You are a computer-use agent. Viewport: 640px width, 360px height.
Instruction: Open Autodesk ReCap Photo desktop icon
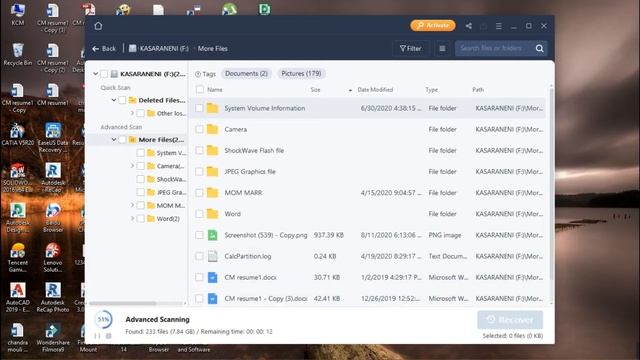click(53, 298)
